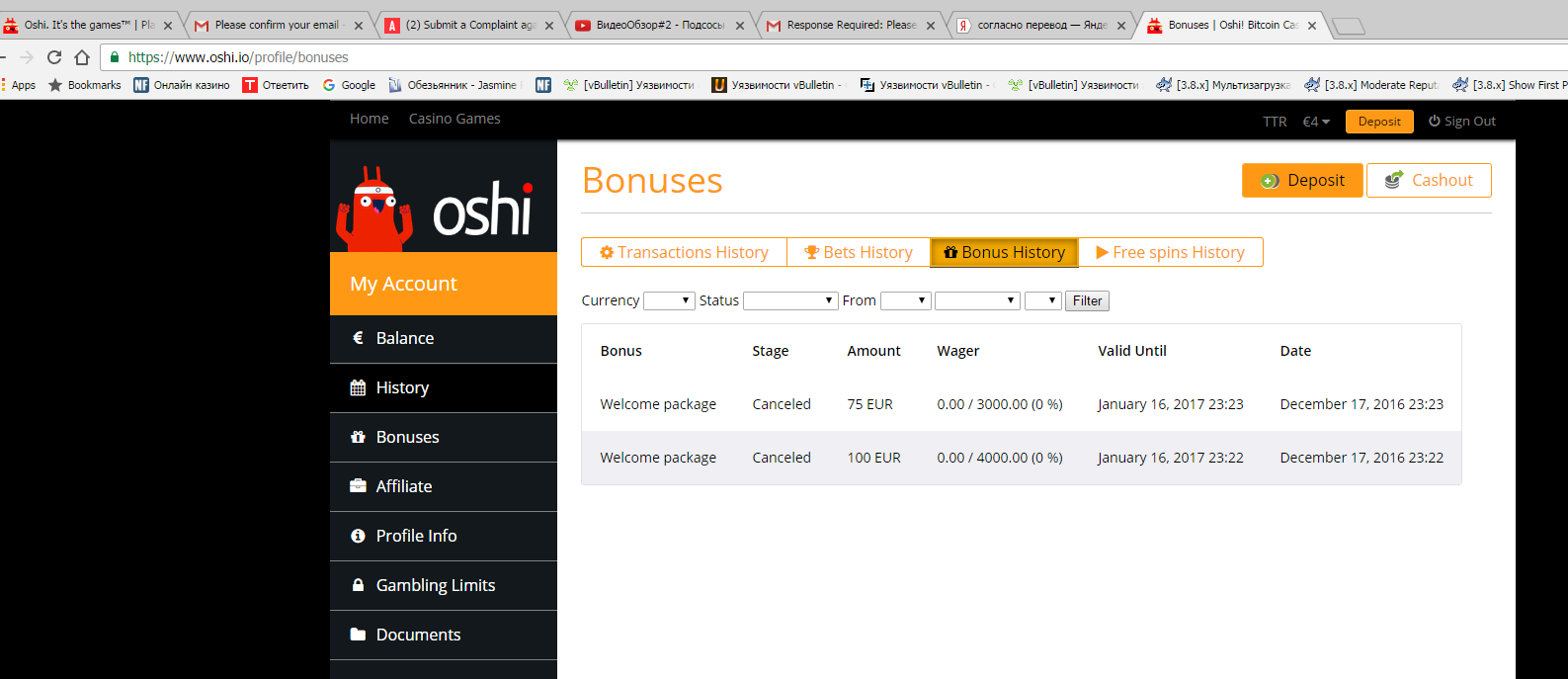1568x679 pixels.
Task: Click the secure padlock in address bar
Action: (115, 57)
